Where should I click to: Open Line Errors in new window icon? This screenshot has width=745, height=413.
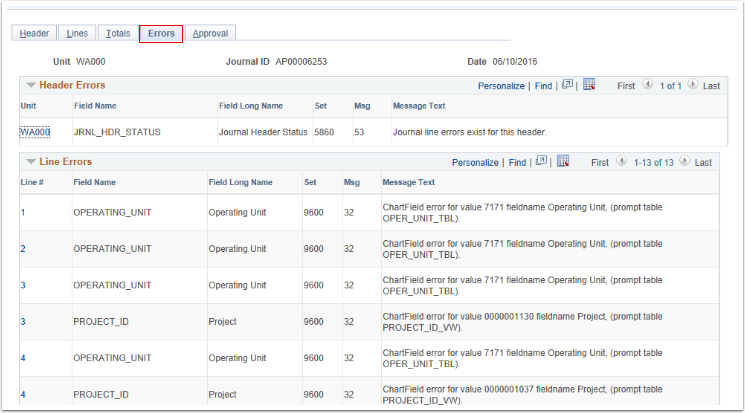click(x=541, y=161)
